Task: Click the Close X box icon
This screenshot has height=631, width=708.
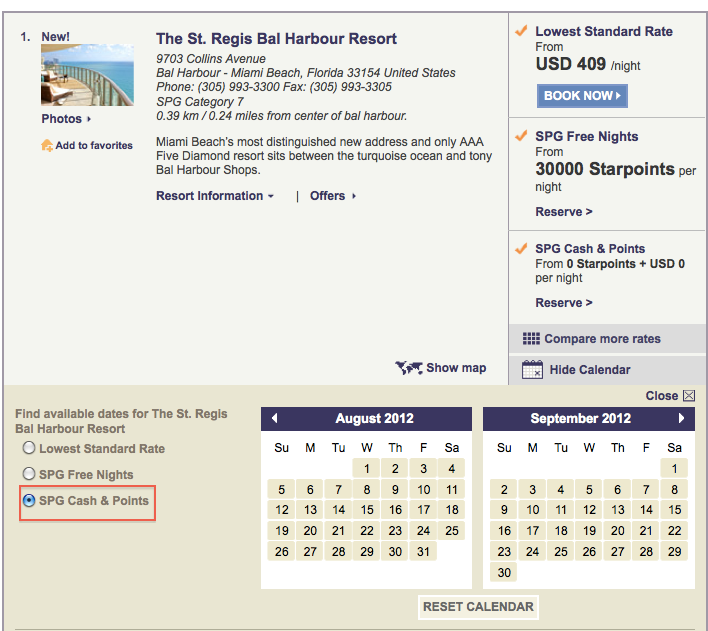Action: coord(689,396)
